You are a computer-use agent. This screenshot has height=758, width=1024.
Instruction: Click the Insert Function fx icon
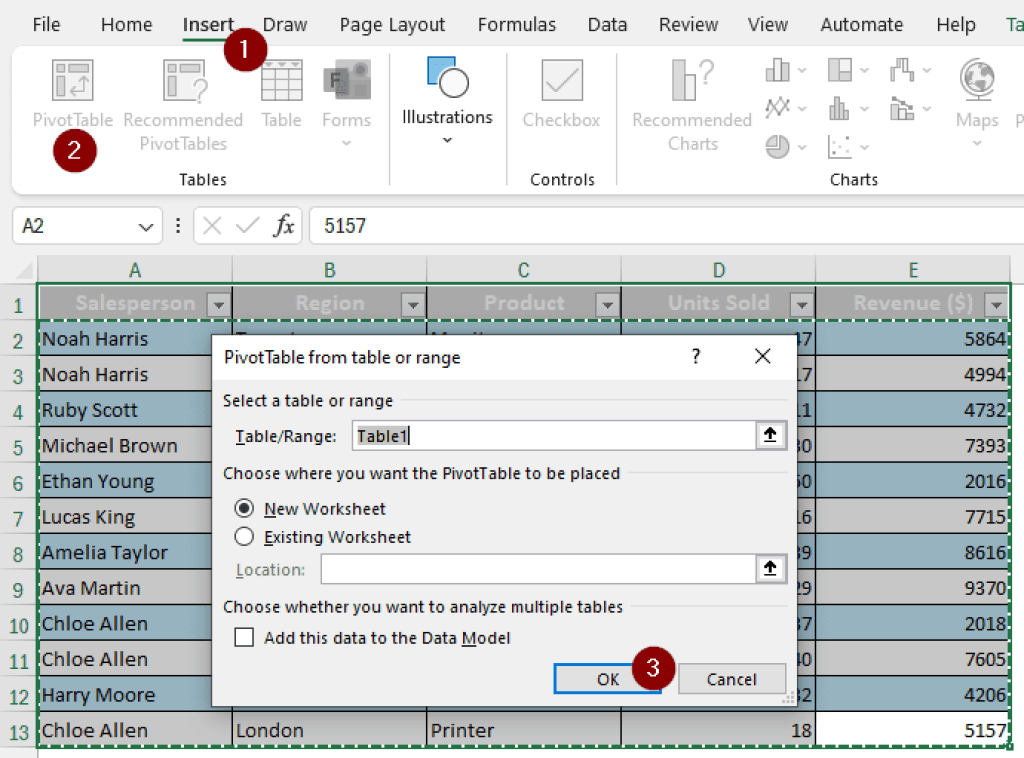click(x=284, y=225)
